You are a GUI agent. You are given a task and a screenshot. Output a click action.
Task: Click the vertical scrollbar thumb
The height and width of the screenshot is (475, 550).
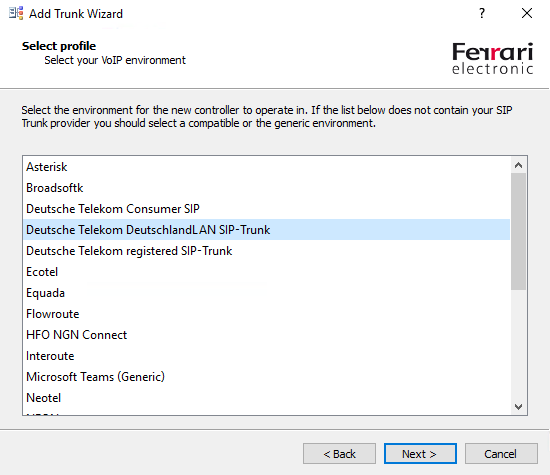coord(518,232)
